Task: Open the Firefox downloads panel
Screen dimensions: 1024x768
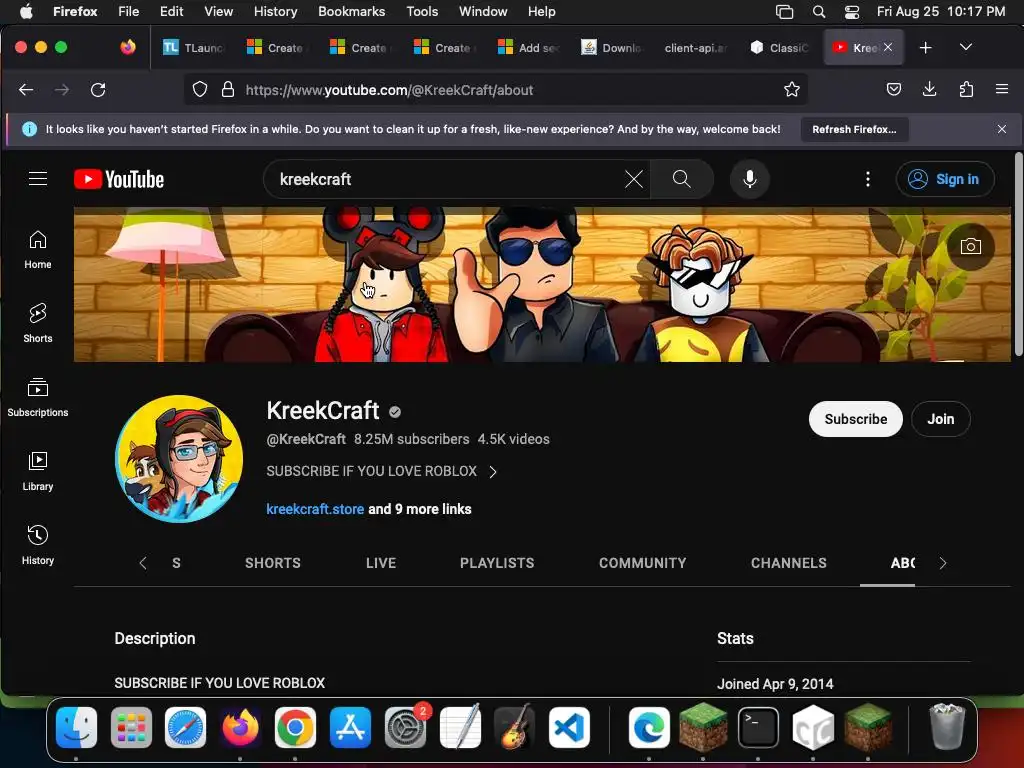Action: 929,89
